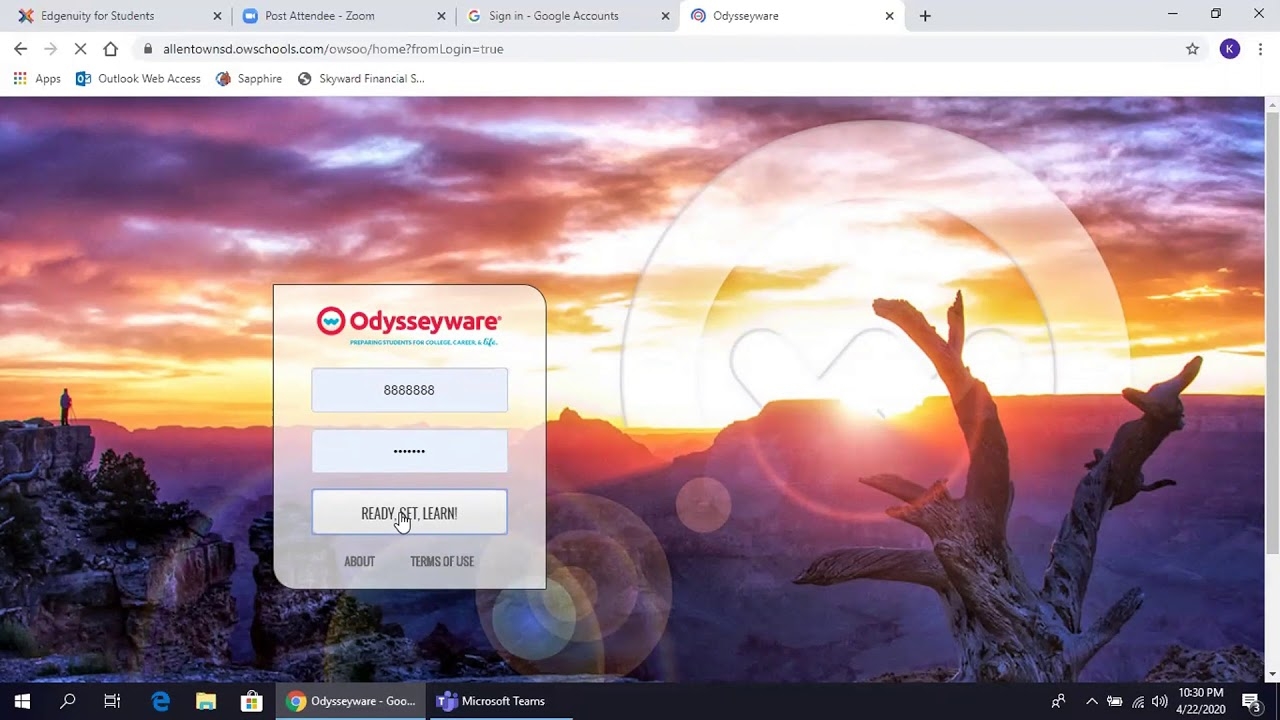Click the READY, SET, LEARN! button
Screen dimensions: 1280x720
pyautogui.click(x=409, y=513)
